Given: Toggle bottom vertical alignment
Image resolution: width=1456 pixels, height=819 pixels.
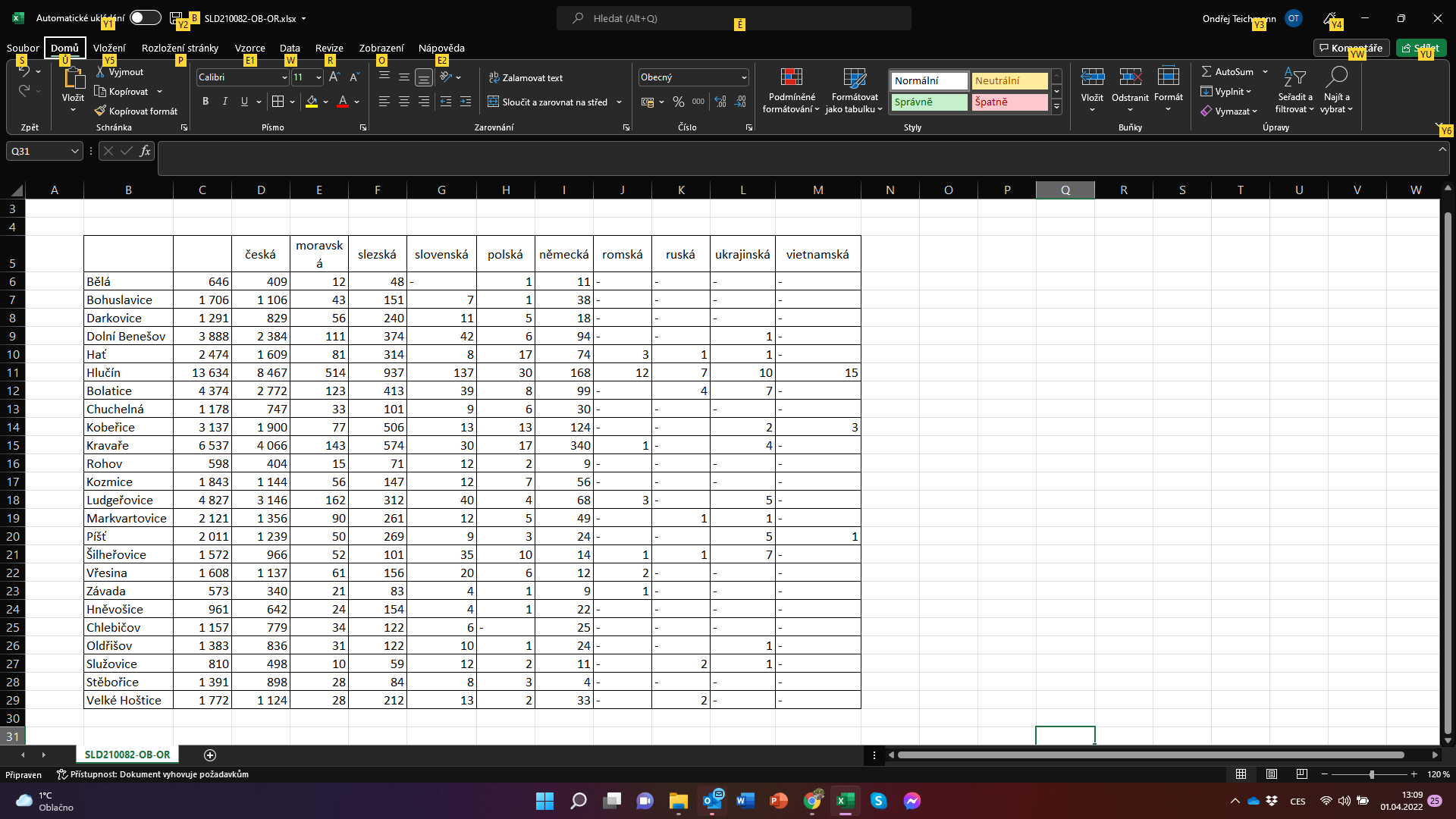Looking at the screenshot, I should click(x=424, y=77).
